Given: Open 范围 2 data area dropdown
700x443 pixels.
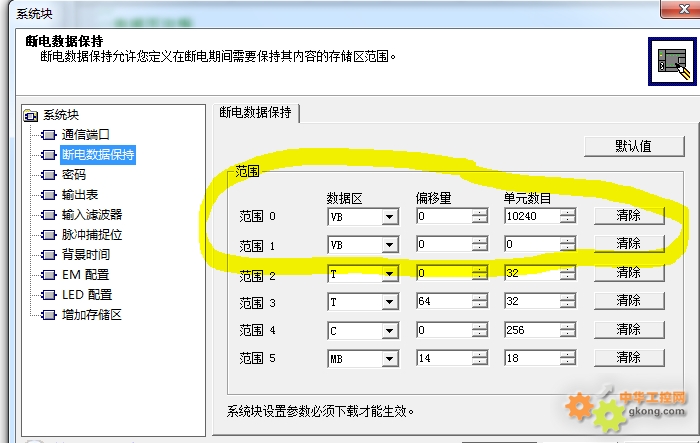Looking at the screenshot, I should pos(390,274).
